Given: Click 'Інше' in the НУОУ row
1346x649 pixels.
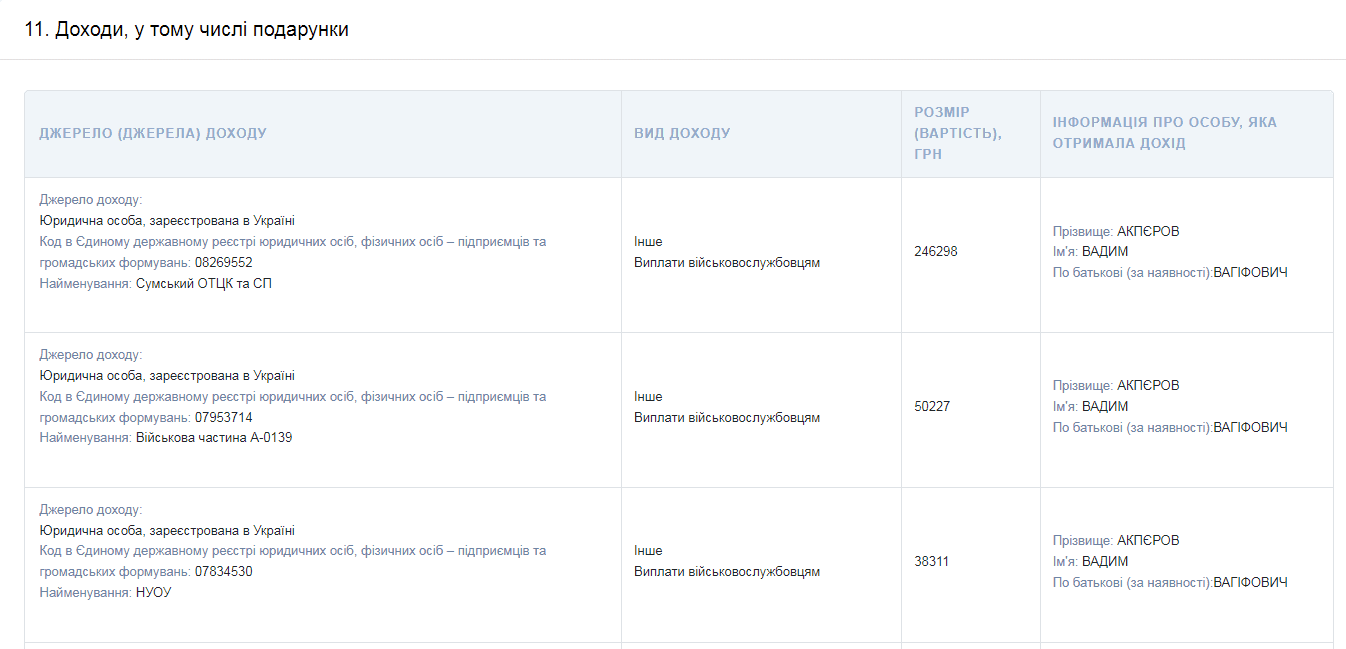Looking at the screenshot, I should pyautogui.click(x=648, y=551).
